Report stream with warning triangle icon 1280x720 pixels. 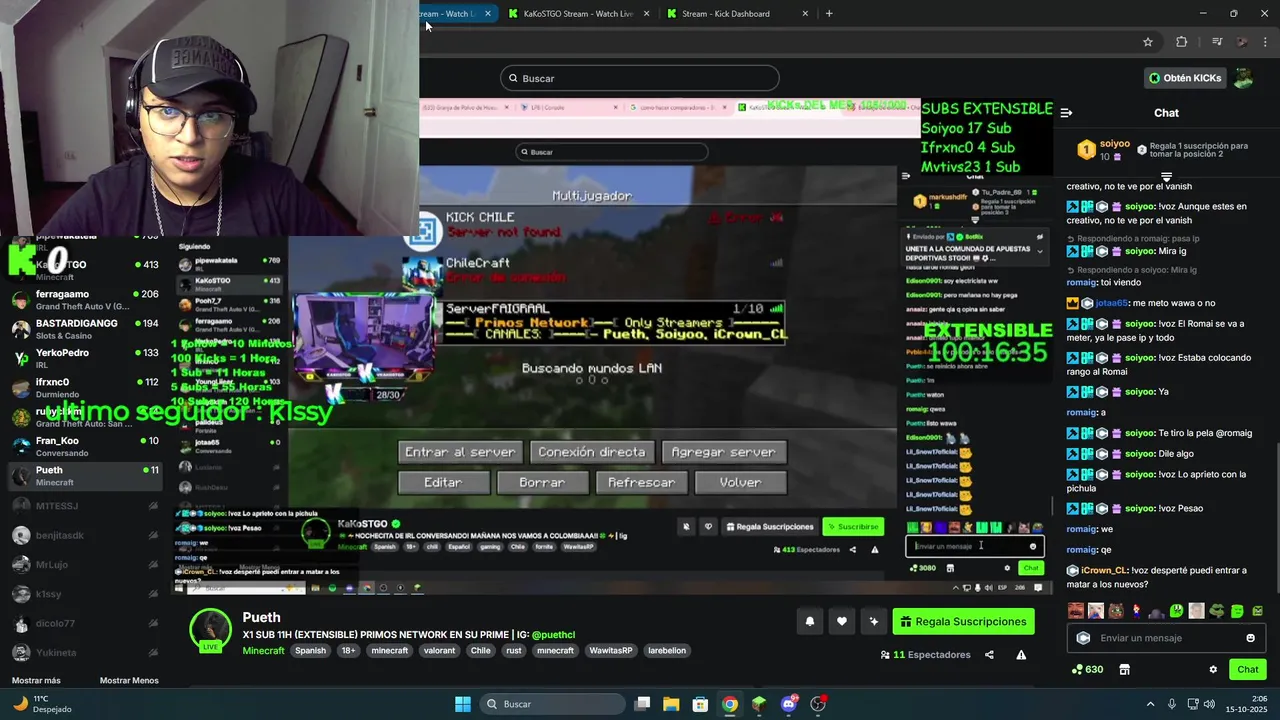pos(1021,655)
